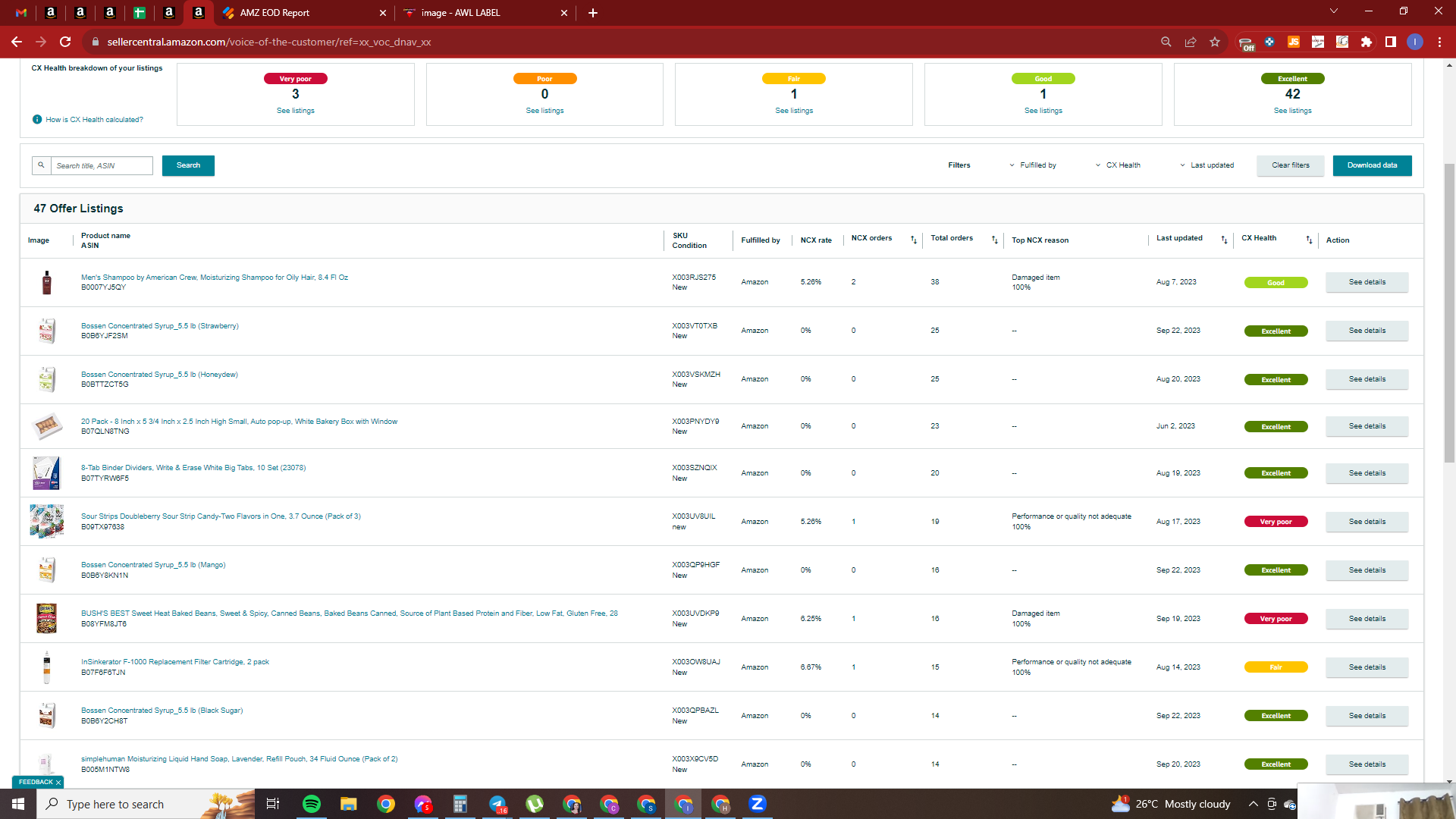Bookmark this page with the star icon
Viewport: 1456px width, 819px height.
pos(1215,42)
